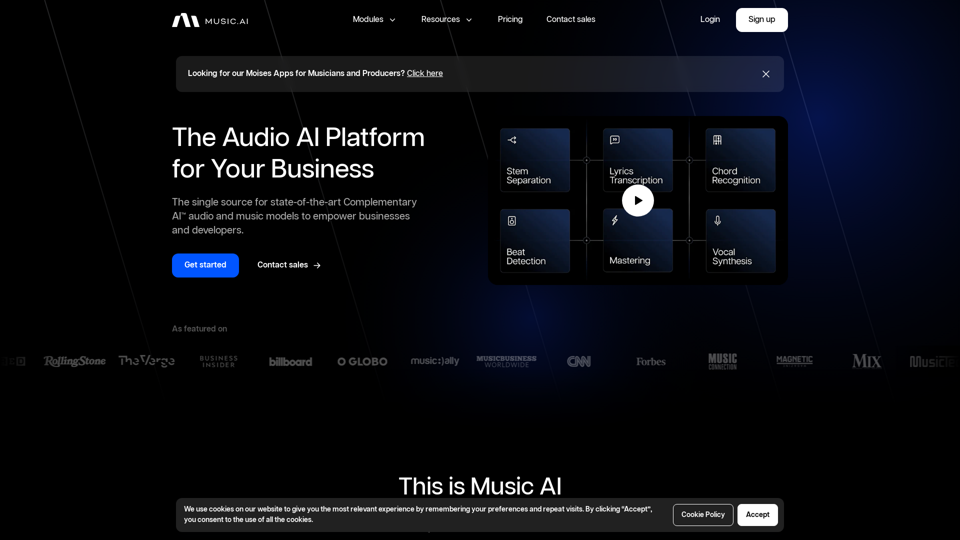Click the Rolling Stone logo
The width and height of the screenshot is (960, 540).
click(75, 361)
